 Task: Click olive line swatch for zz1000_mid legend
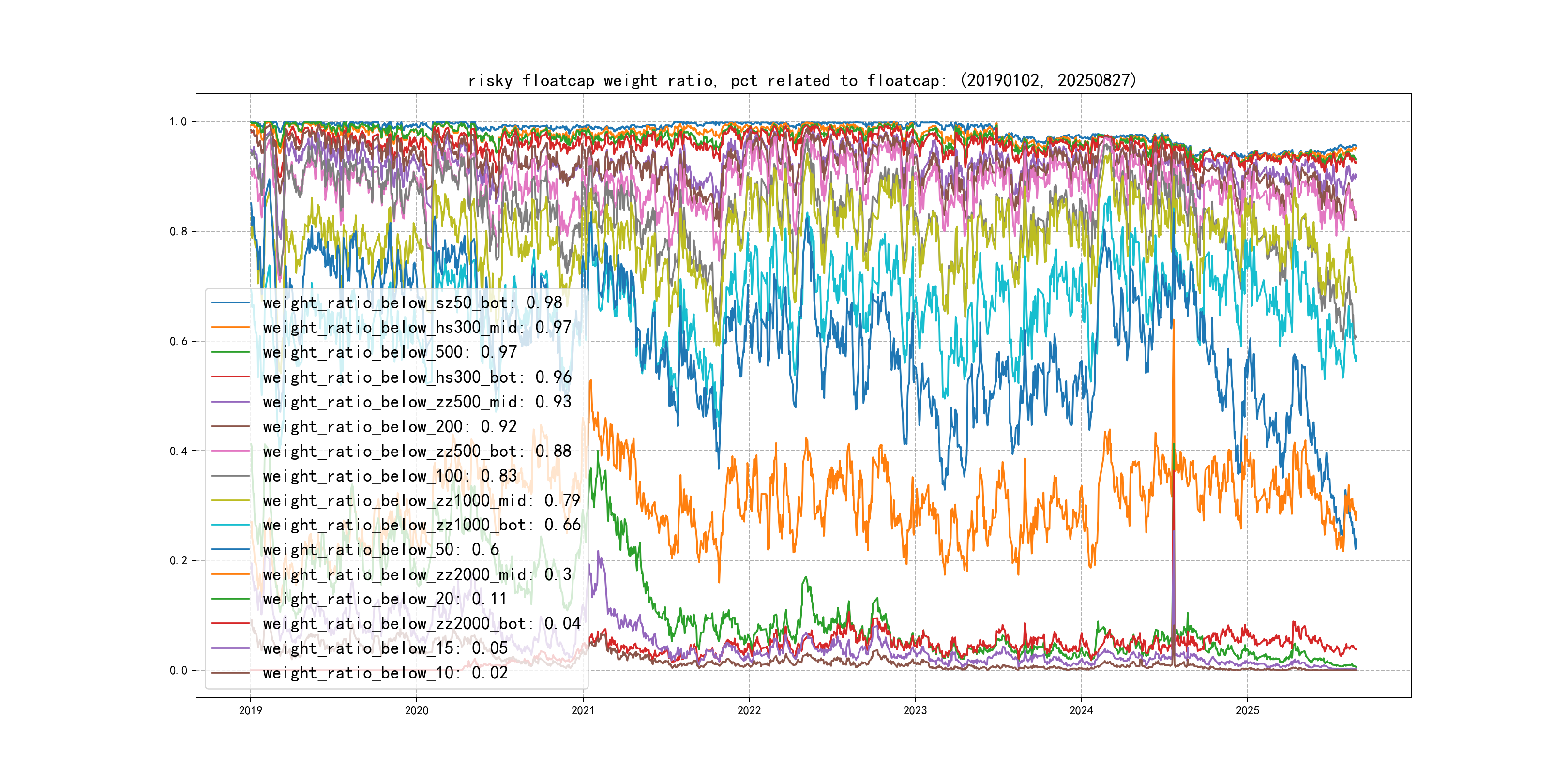230,500
